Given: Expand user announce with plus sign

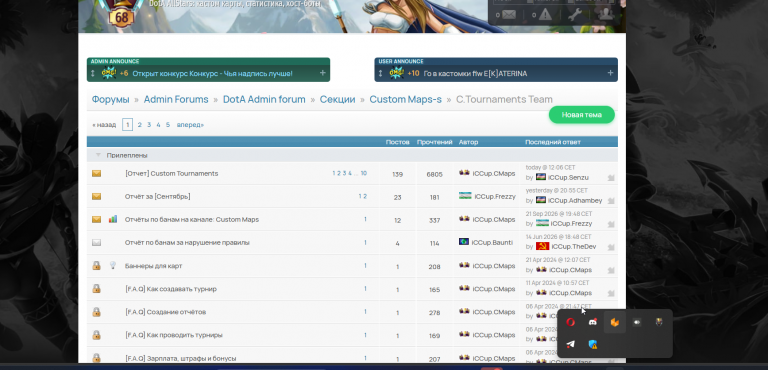Looking at the screenshot, I should 610,73.
